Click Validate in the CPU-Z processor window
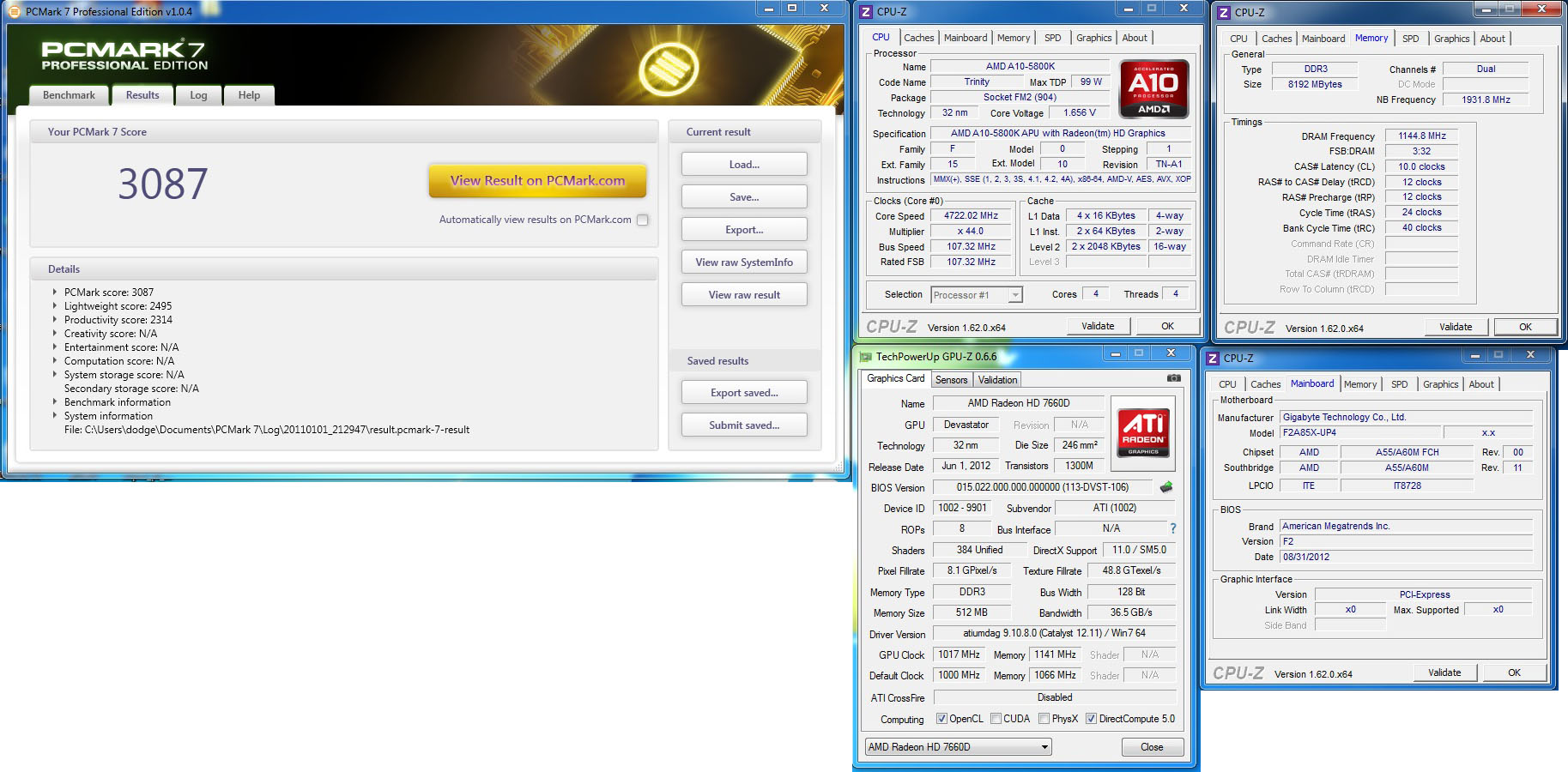The height and width of the screenshot is (772, 1568). tap(1098, 326)
